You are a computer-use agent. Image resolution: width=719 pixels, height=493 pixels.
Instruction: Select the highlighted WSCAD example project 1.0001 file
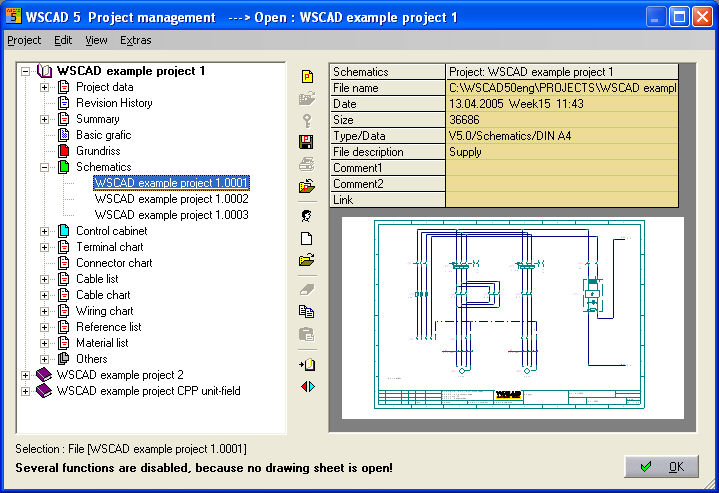(x=171, y=183)
